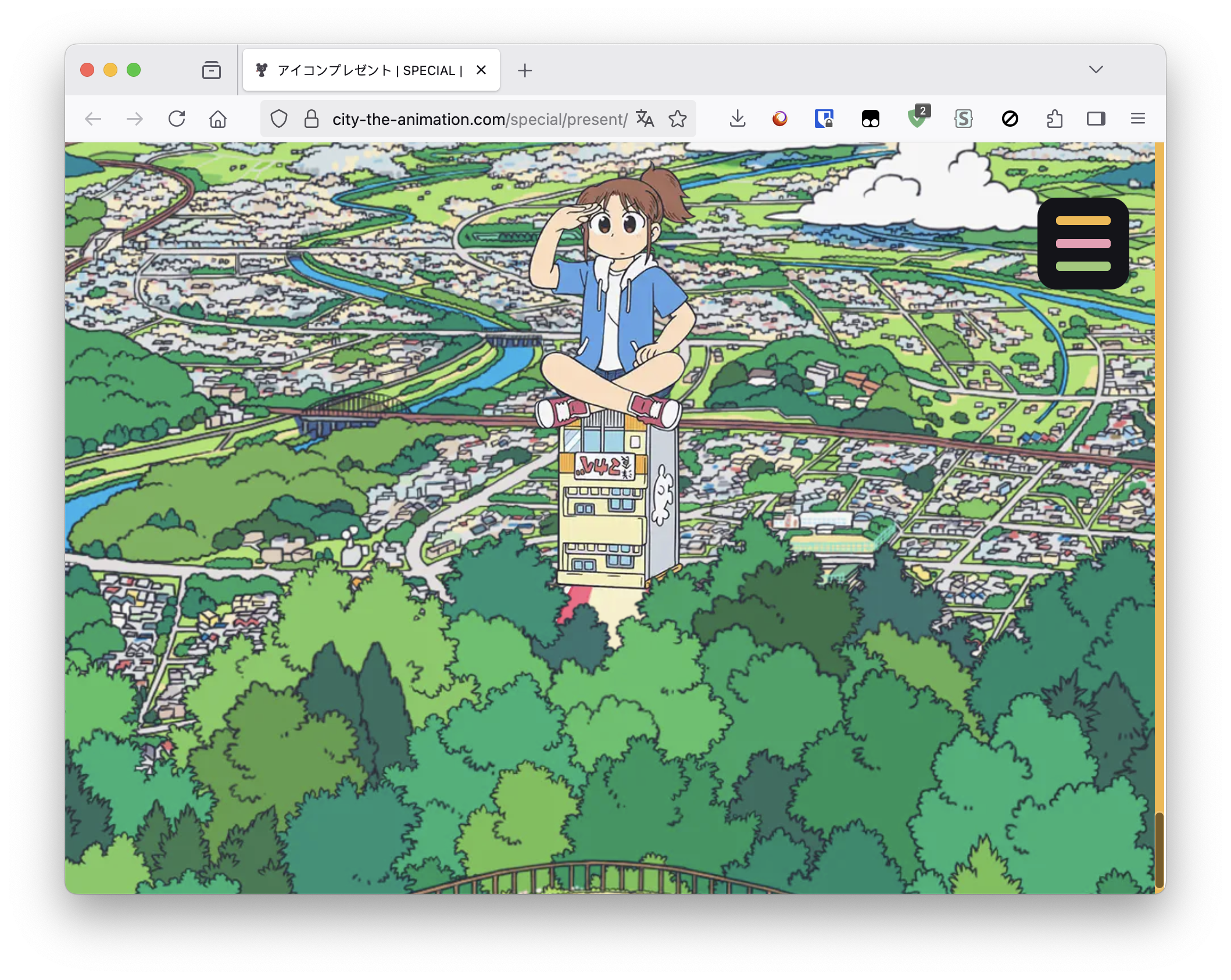
Task: Go forward to the next page
Action: [135, 119]
